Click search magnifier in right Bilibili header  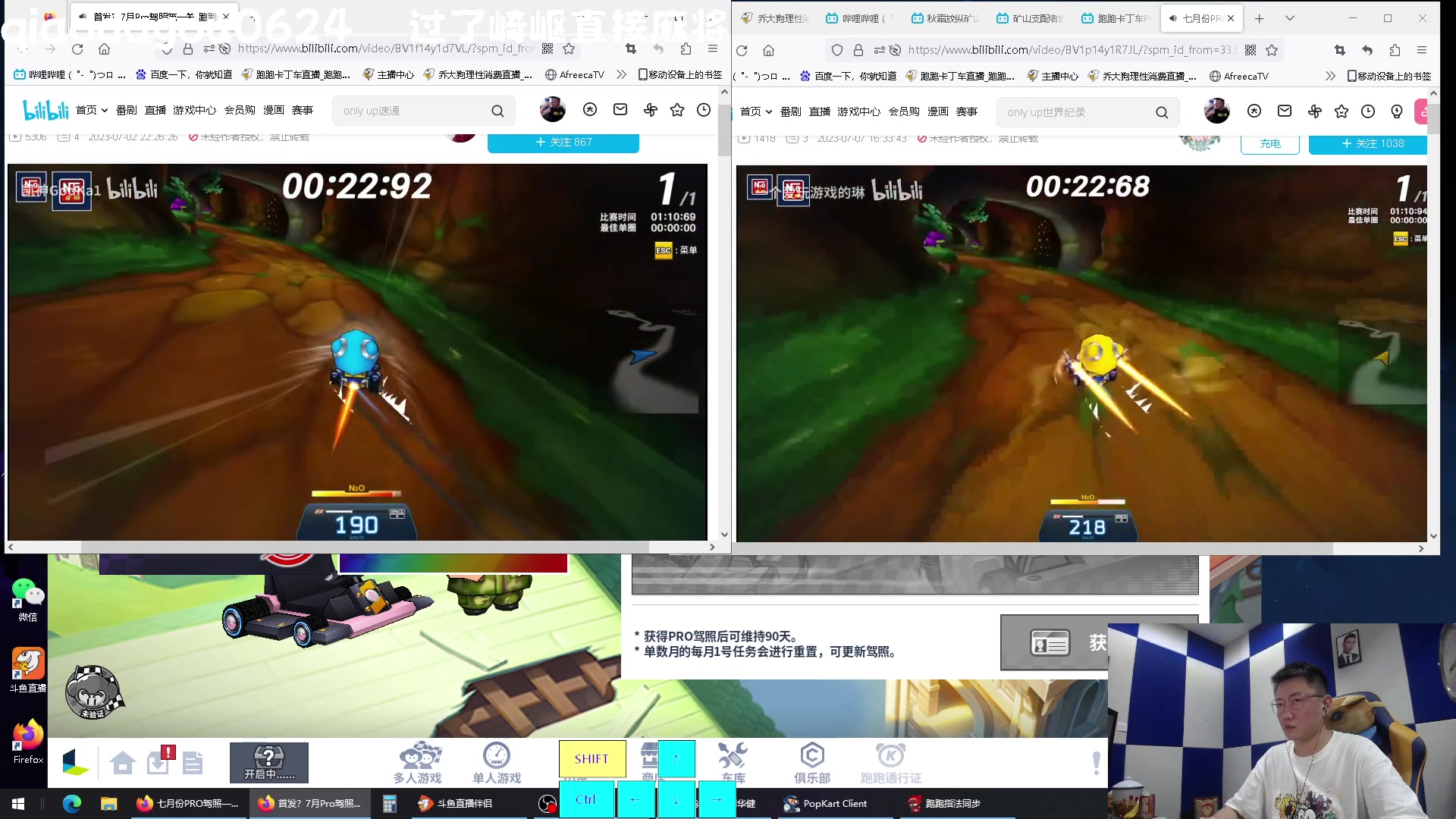click(x=1162, y=113)
